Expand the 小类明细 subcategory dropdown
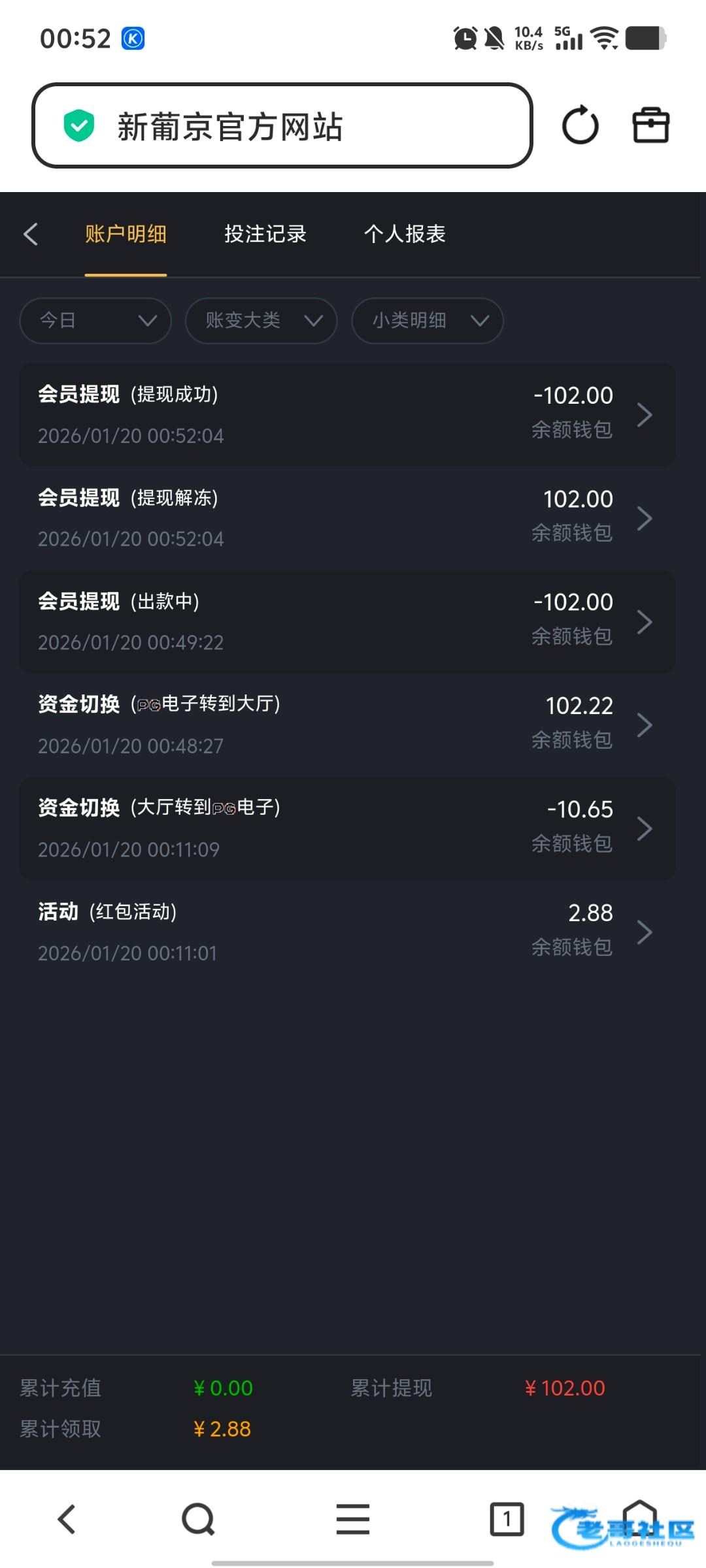Viewport: 706px width, 1568px height. (x=427, y=320)
